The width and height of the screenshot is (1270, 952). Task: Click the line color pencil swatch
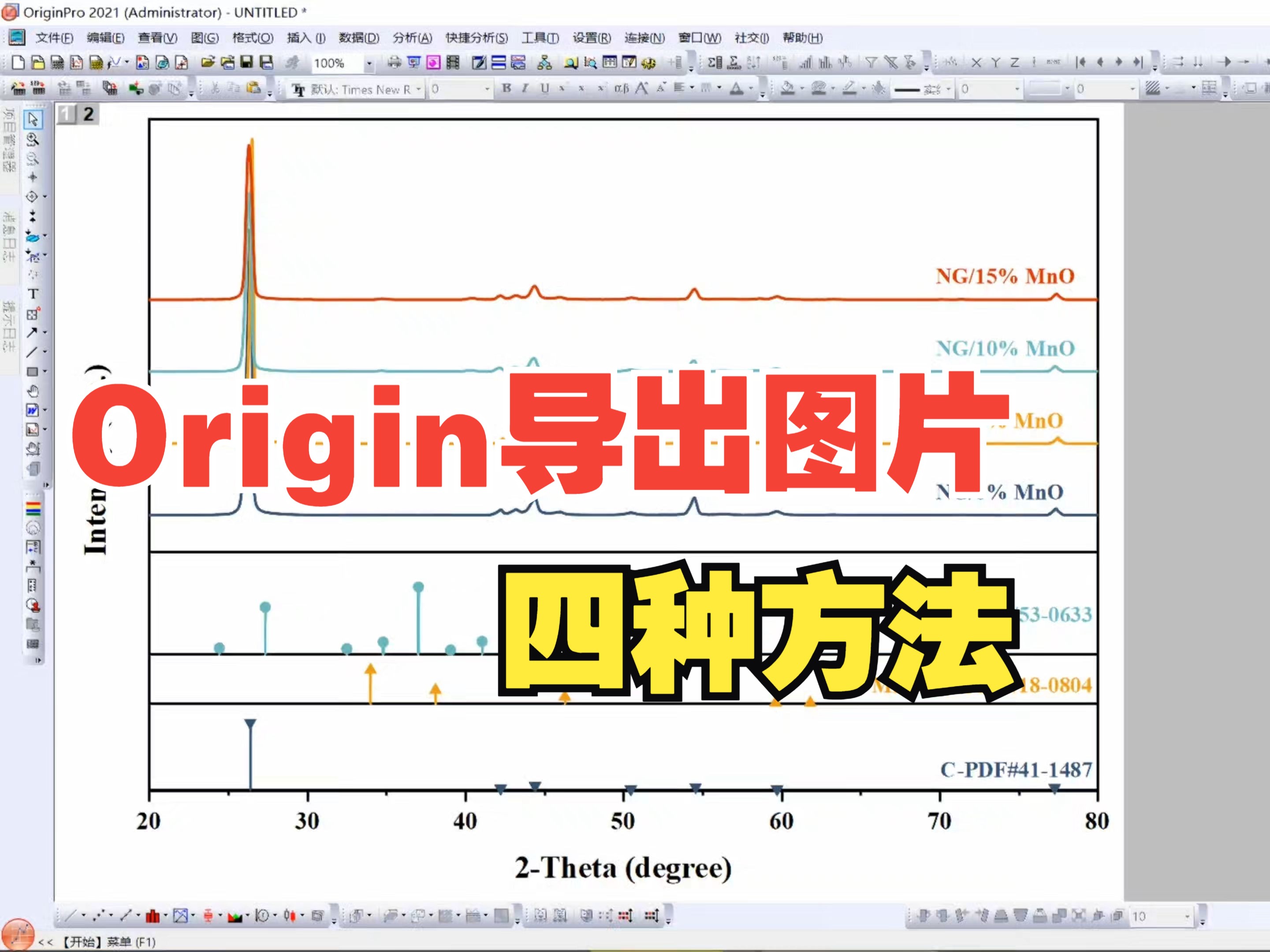coord(849,89)
